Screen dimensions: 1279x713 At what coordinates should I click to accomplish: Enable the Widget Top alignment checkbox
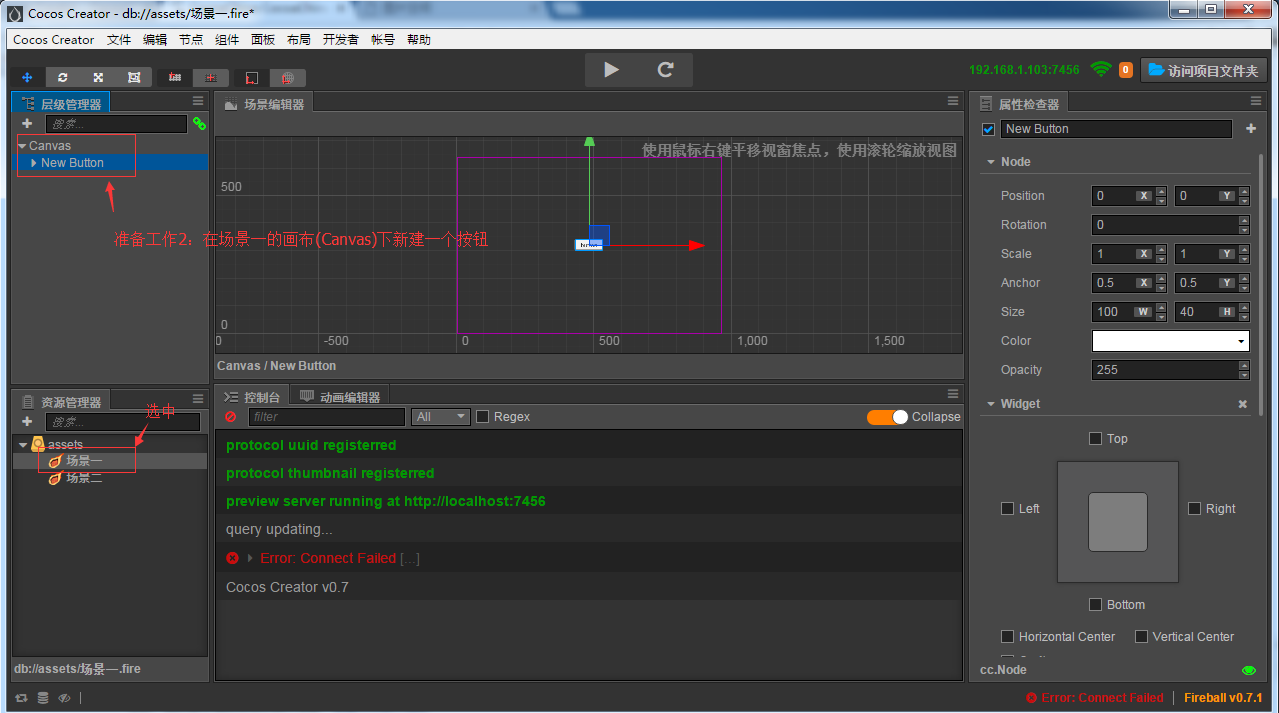1095,438
